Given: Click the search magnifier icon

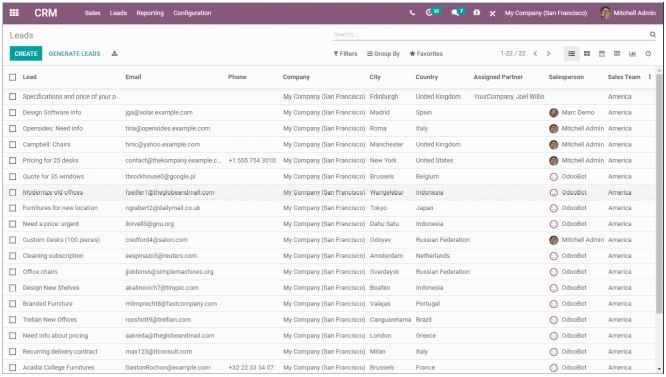Looking at the screenshot, I should pyautogui.click(x=652, y=34).
